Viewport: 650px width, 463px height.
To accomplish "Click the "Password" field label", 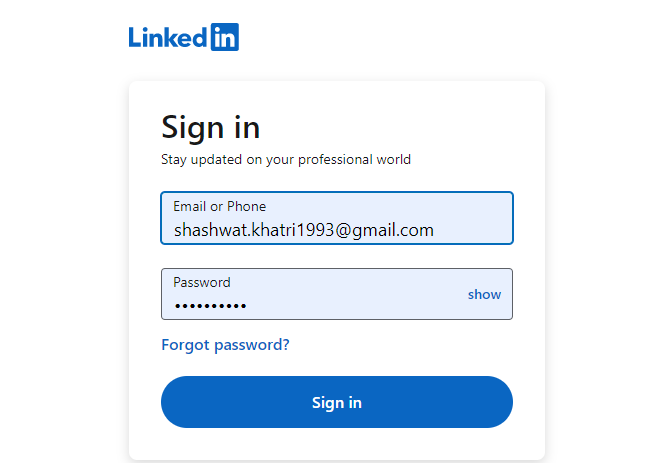I will click(x=201, y=282).
